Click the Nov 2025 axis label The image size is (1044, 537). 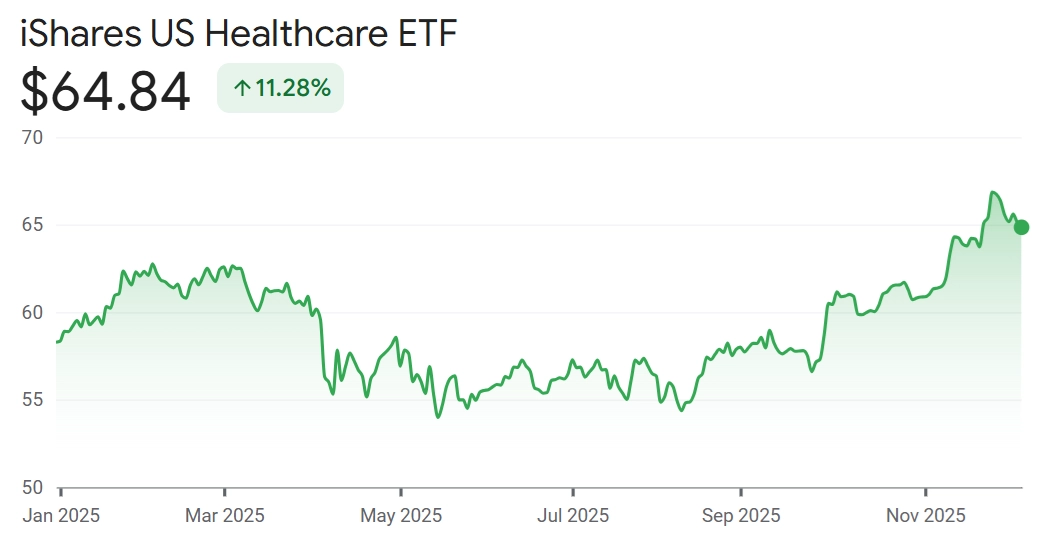tap(926, 516)
